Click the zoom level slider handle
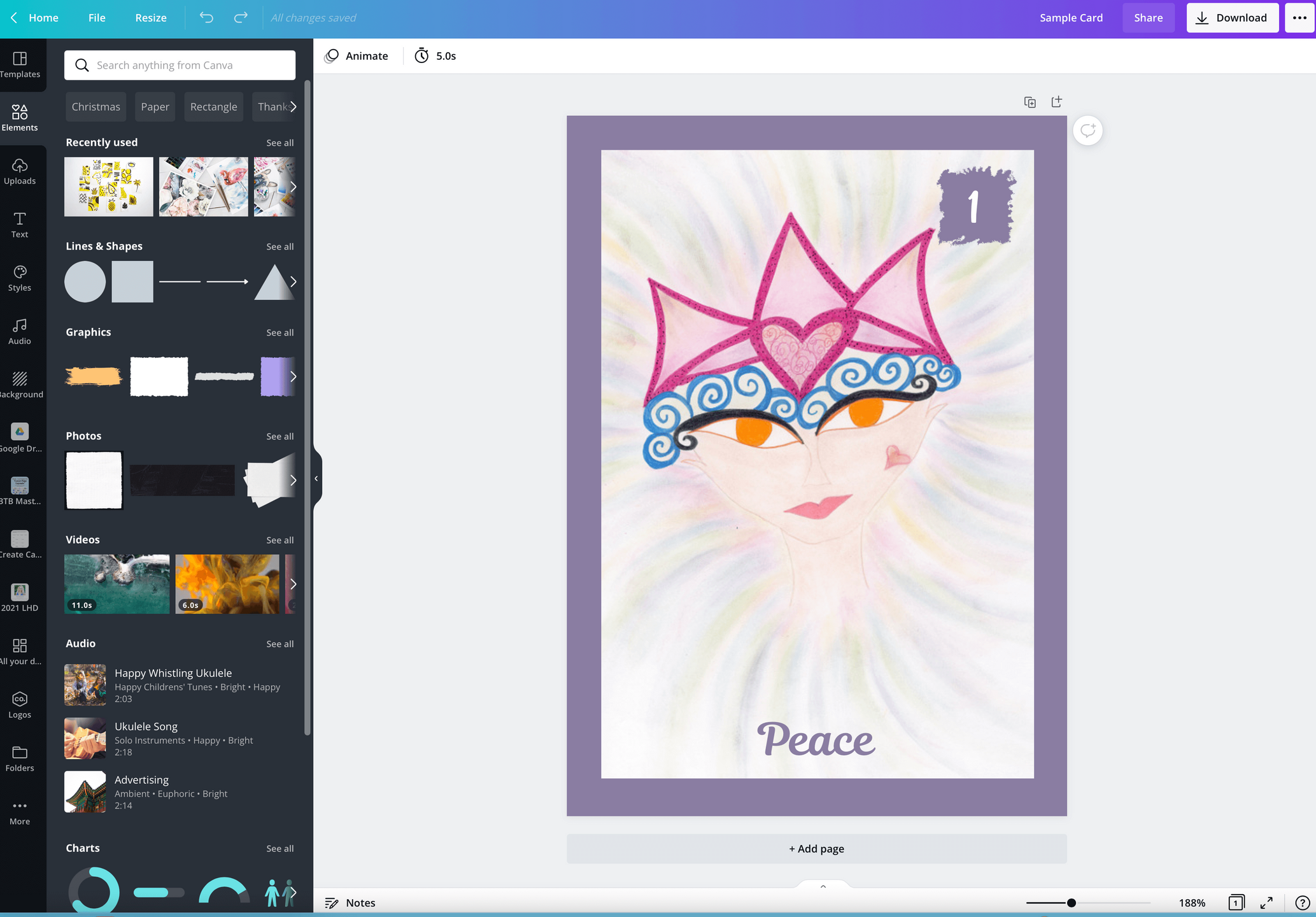Image resolution: width=1316 pixels, height=917 pixels. tap(1072, 903)
